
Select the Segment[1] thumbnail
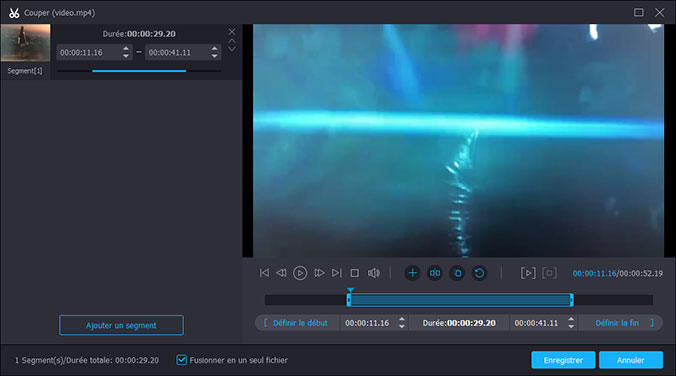25,43
